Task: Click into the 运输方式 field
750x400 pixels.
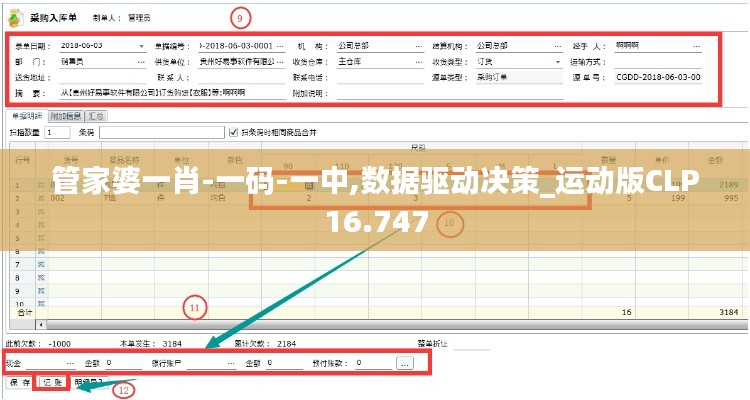Action: (658, 62)
